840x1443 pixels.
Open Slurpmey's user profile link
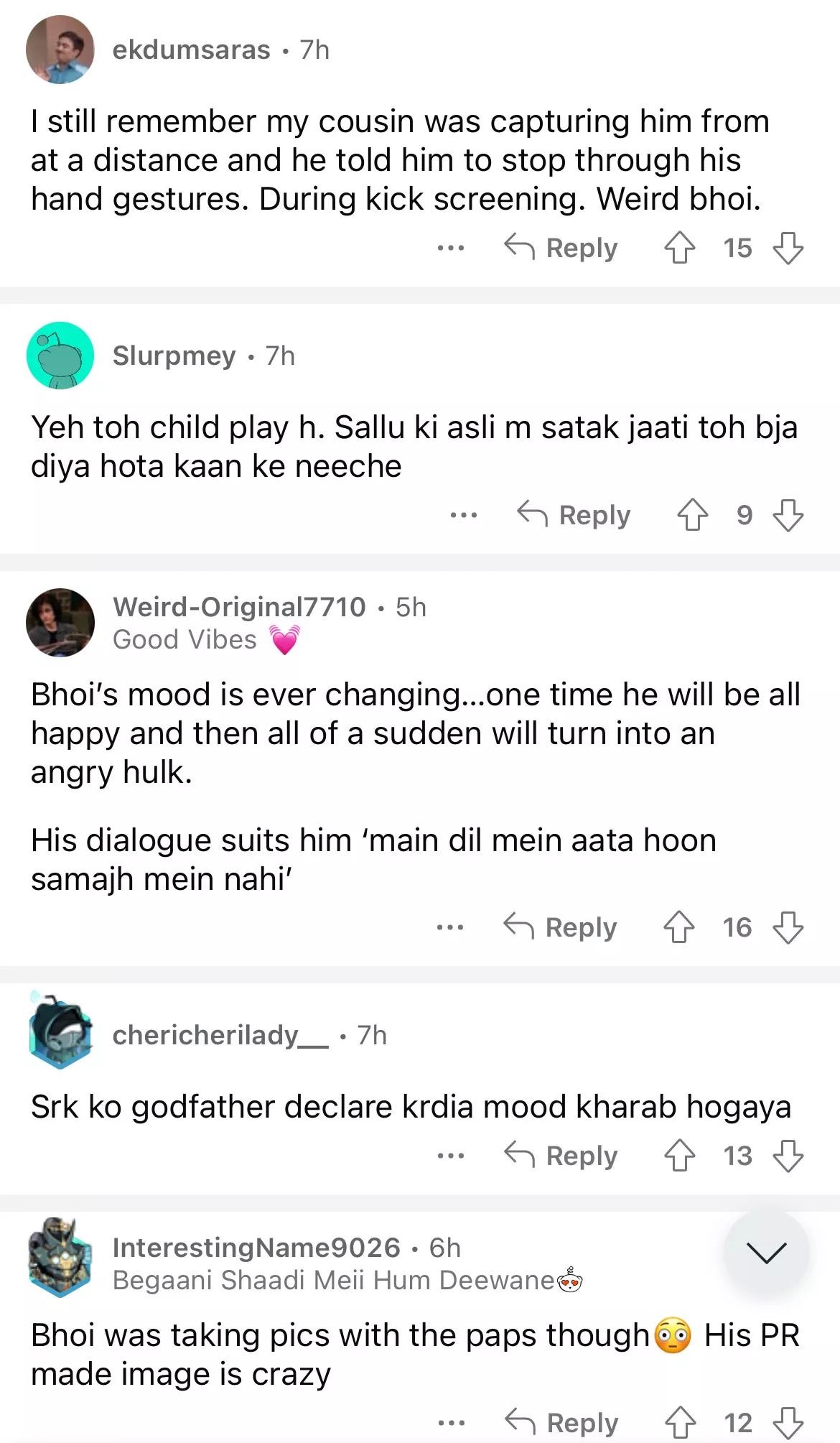(174, 356)
